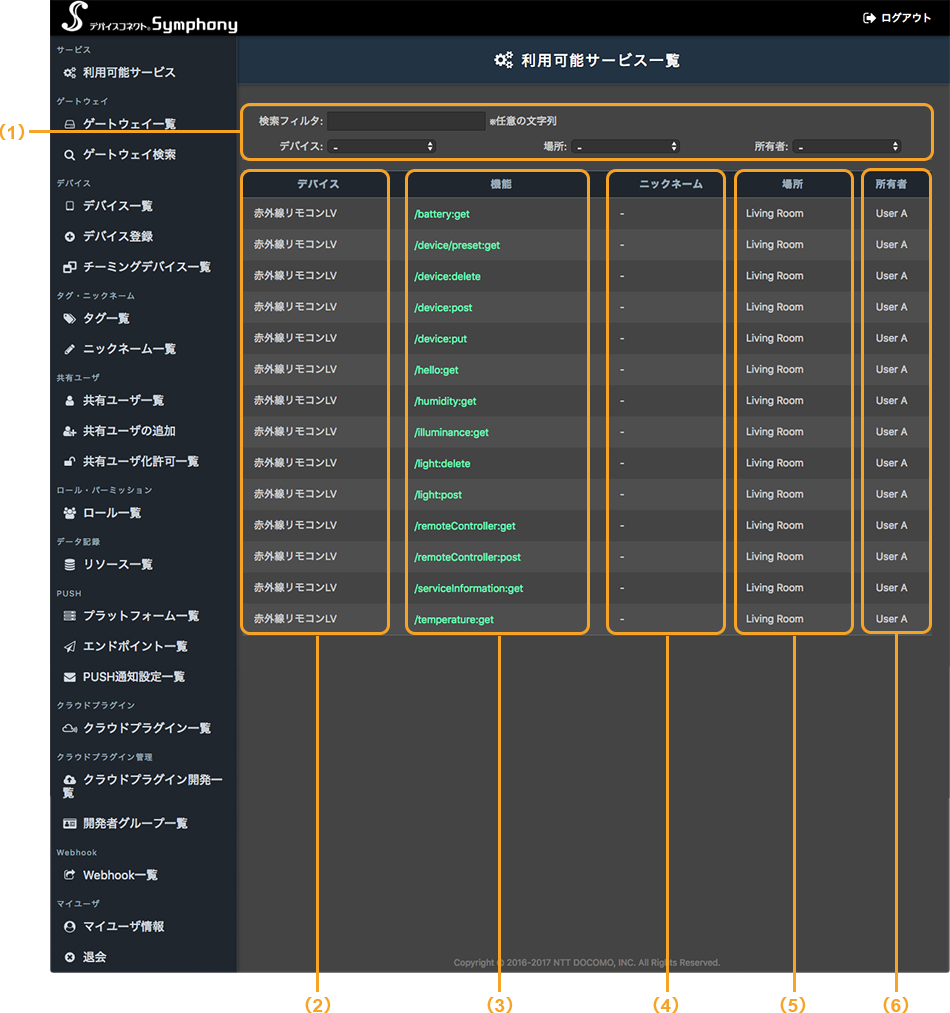Open the 場所 filter dropdown
Image resolution: width=950 pixels, height=1013 pixels.
[x=626, y=147]
